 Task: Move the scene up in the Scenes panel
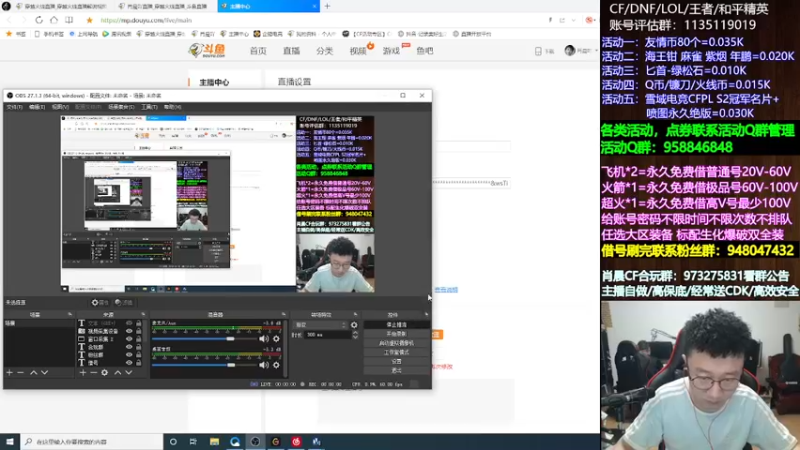pos(34,372)
